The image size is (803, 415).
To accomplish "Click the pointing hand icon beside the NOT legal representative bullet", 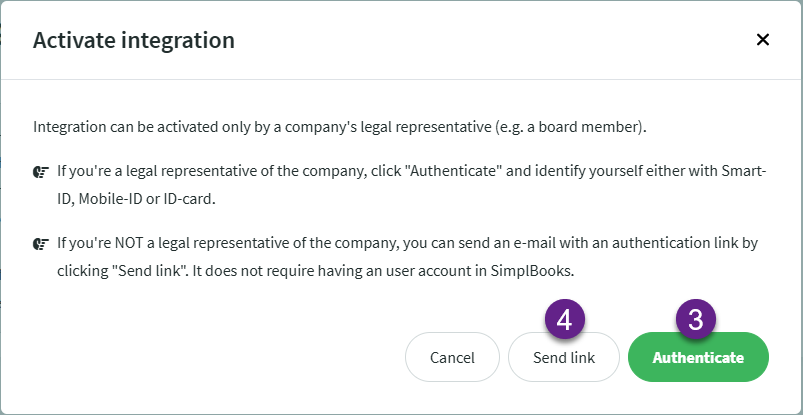I will [x=40, y=244].
